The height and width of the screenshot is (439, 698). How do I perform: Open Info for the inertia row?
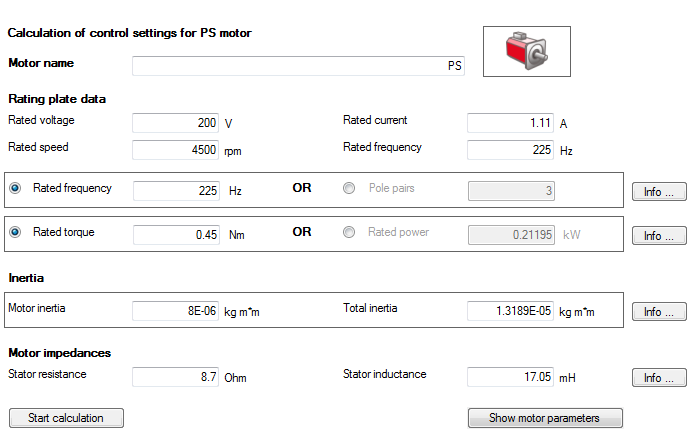click(x=659, y=312)
